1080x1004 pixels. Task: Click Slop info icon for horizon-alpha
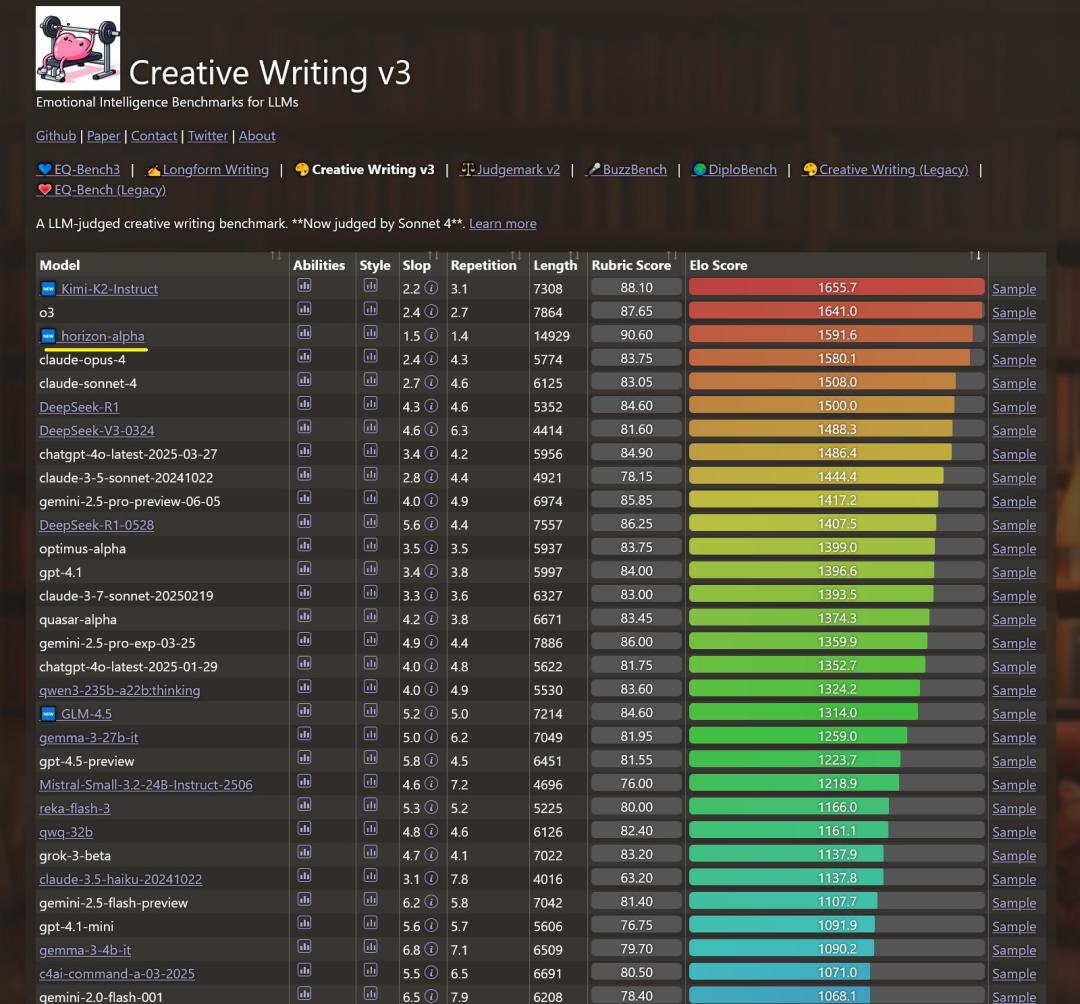[x=431, y=335]
